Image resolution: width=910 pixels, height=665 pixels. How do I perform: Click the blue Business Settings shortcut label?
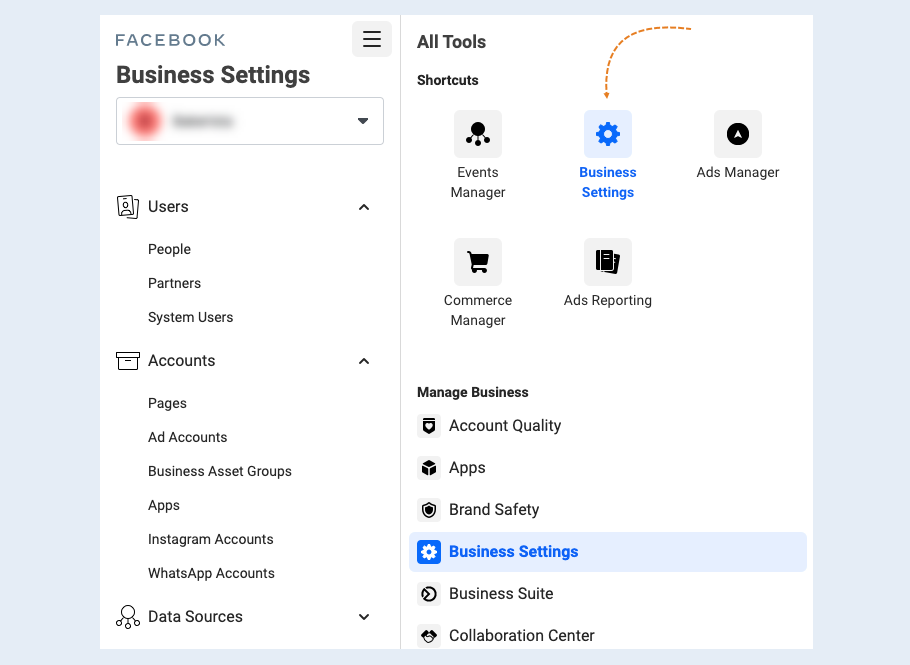(608, 182)
